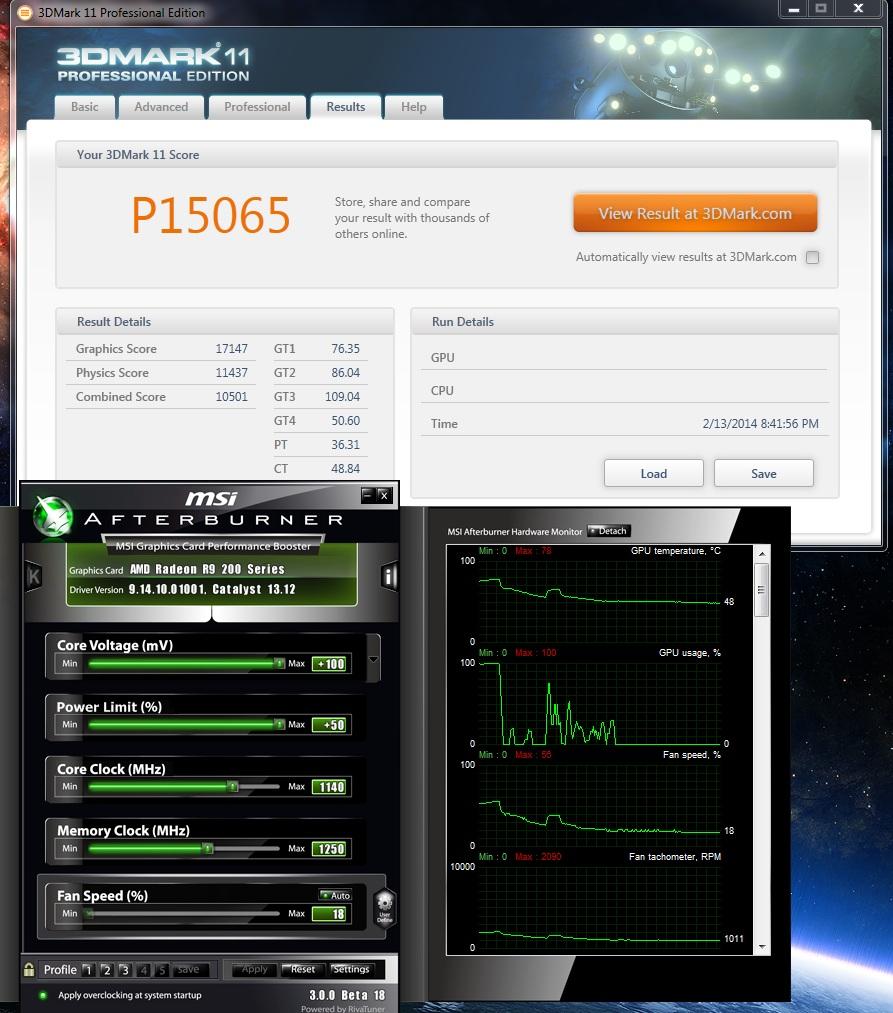
Task: Click the Power Limit +50 value field
Action: tap(330, 725)
